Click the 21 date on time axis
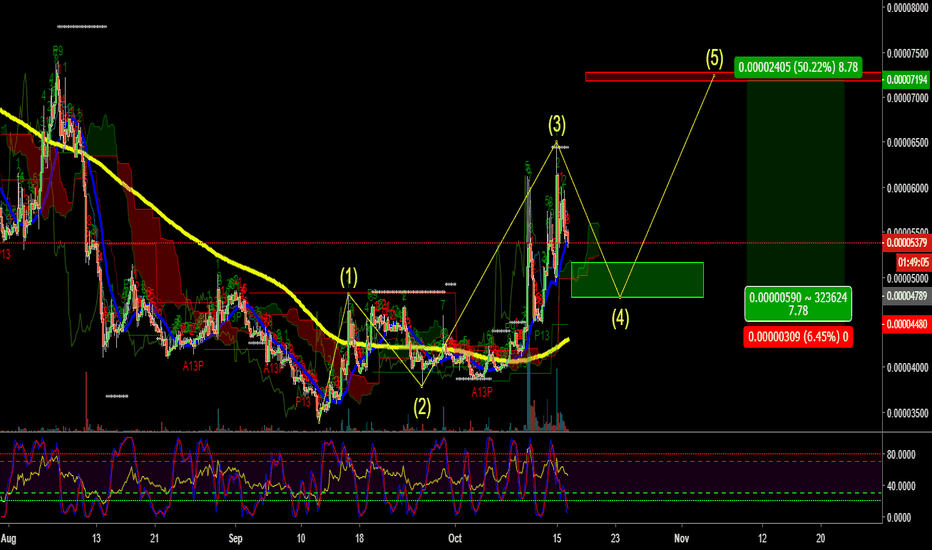The width and height of the screenshot is (932, 550). (155, 539)
